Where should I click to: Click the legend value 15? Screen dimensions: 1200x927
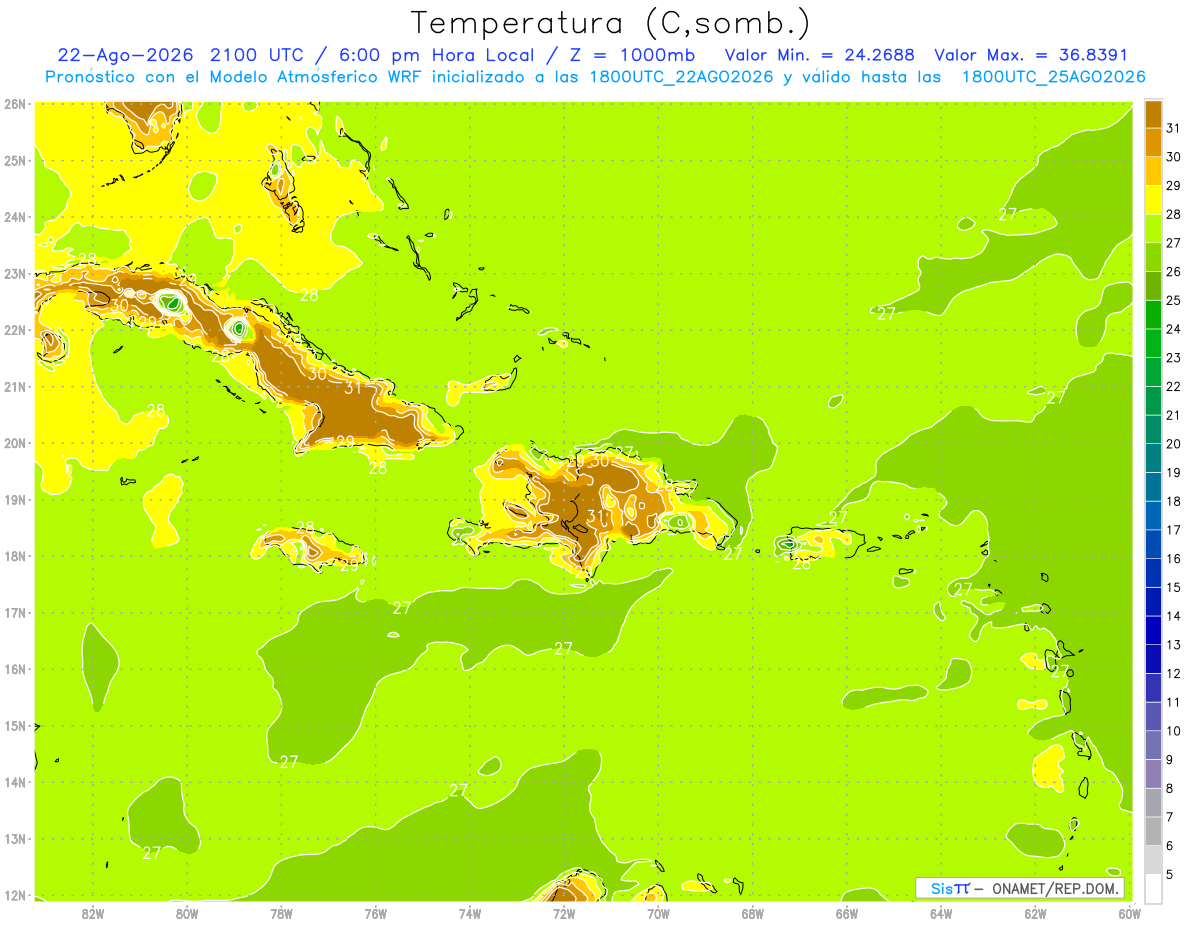1174,587
